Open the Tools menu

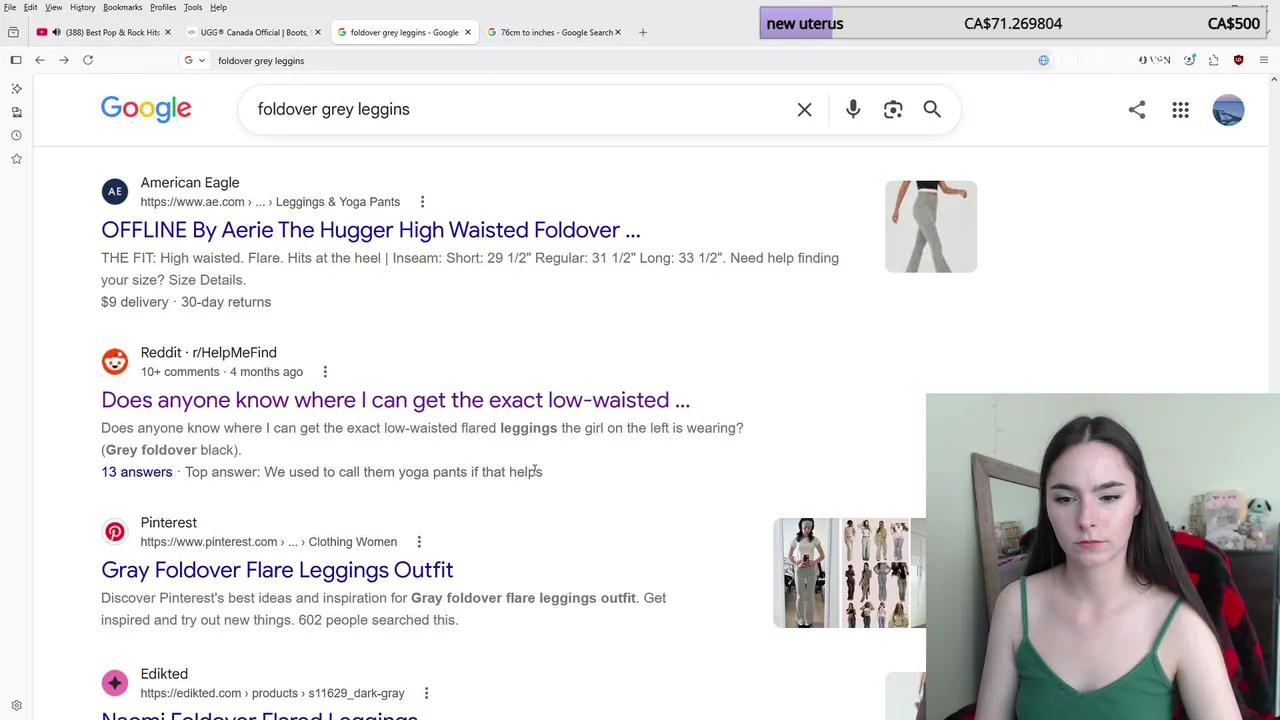click(x=193, y=7)
